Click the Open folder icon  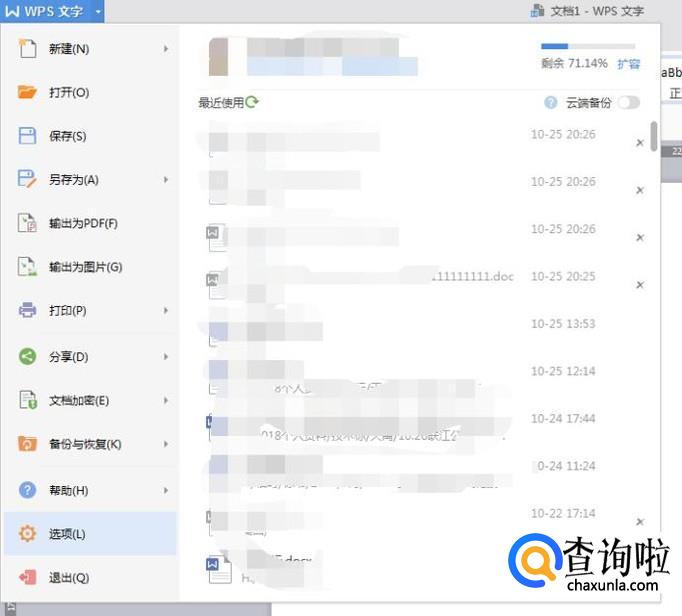click(x=27, y=92)
